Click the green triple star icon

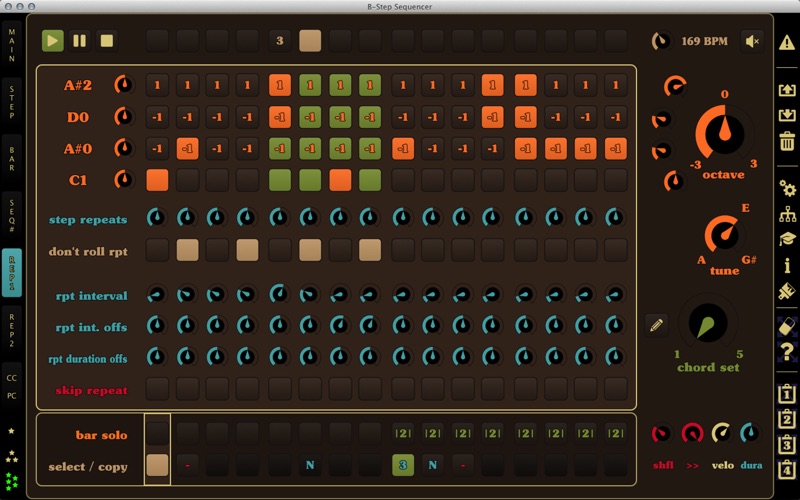[x=11, y=481]
